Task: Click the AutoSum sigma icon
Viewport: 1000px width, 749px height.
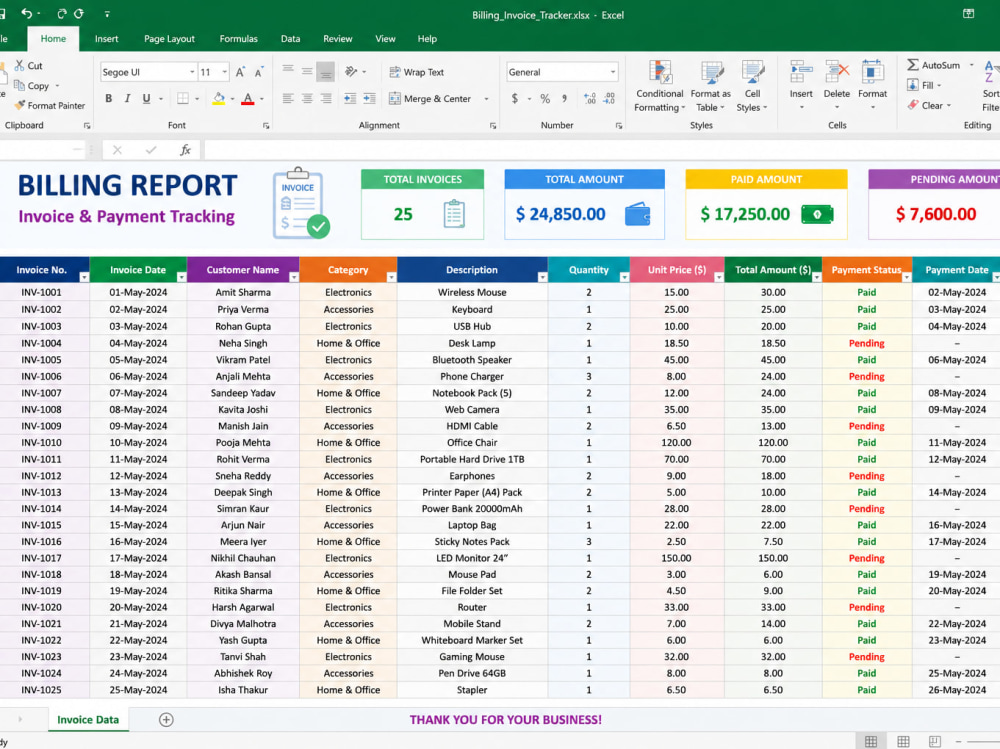Action: [913, 65]
